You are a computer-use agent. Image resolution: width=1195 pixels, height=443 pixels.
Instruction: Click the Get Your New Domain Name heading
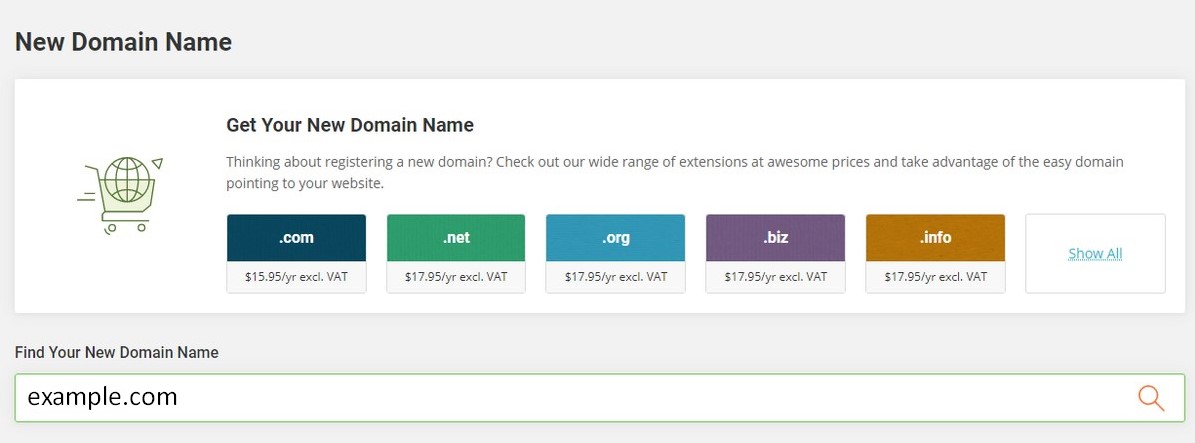click(350, 125)
